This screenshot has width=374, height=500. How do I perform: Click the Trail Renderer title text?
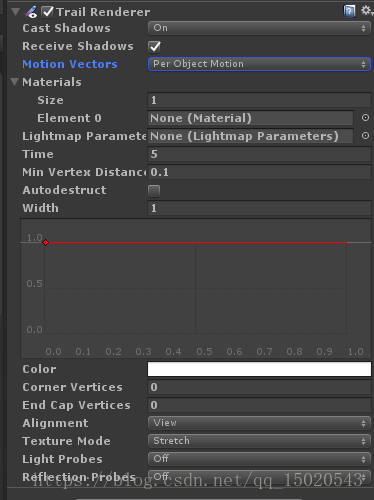click(103, 12)
